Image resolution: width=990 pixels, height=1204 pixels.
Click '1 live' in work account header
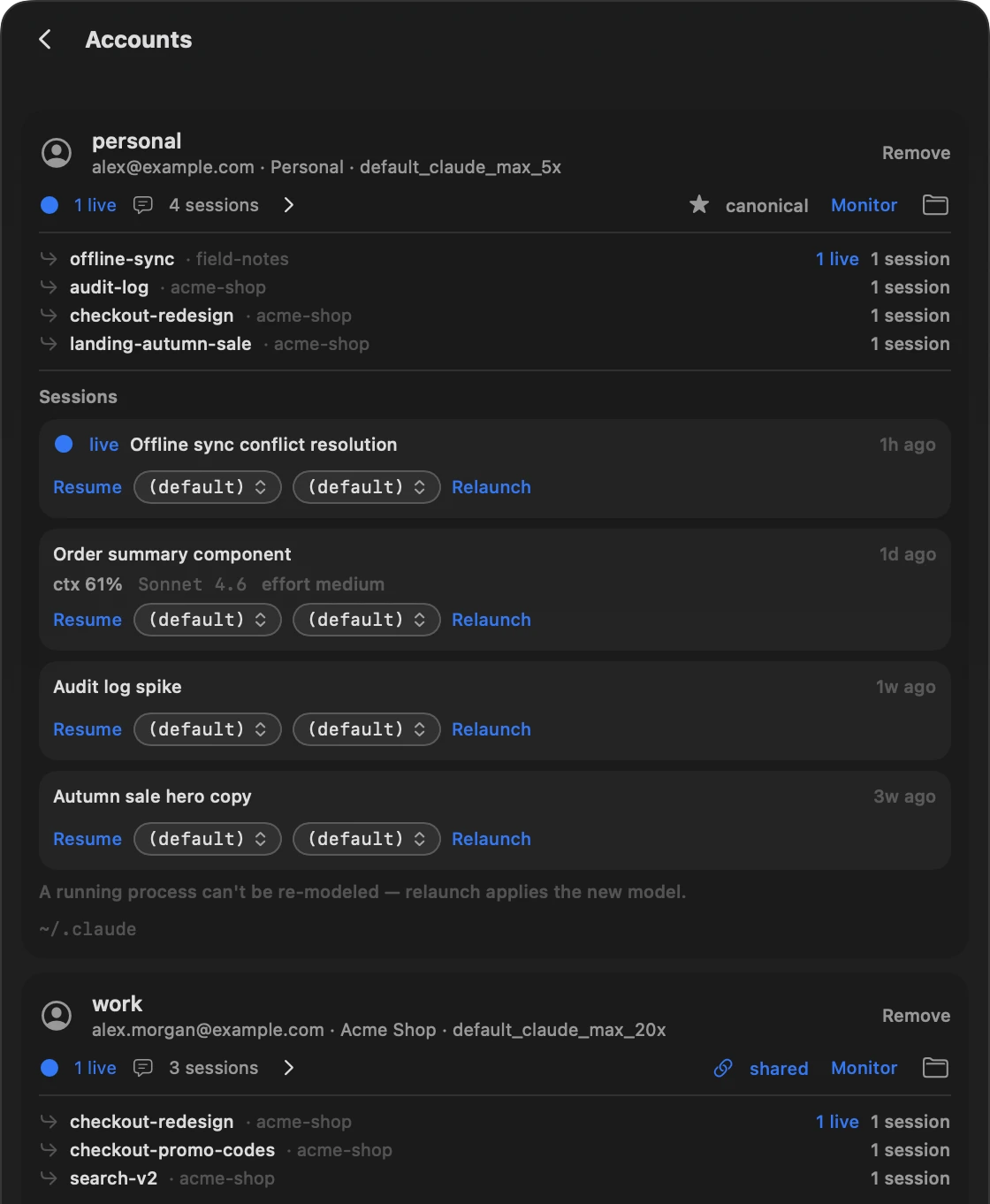tap(95, 1068)
